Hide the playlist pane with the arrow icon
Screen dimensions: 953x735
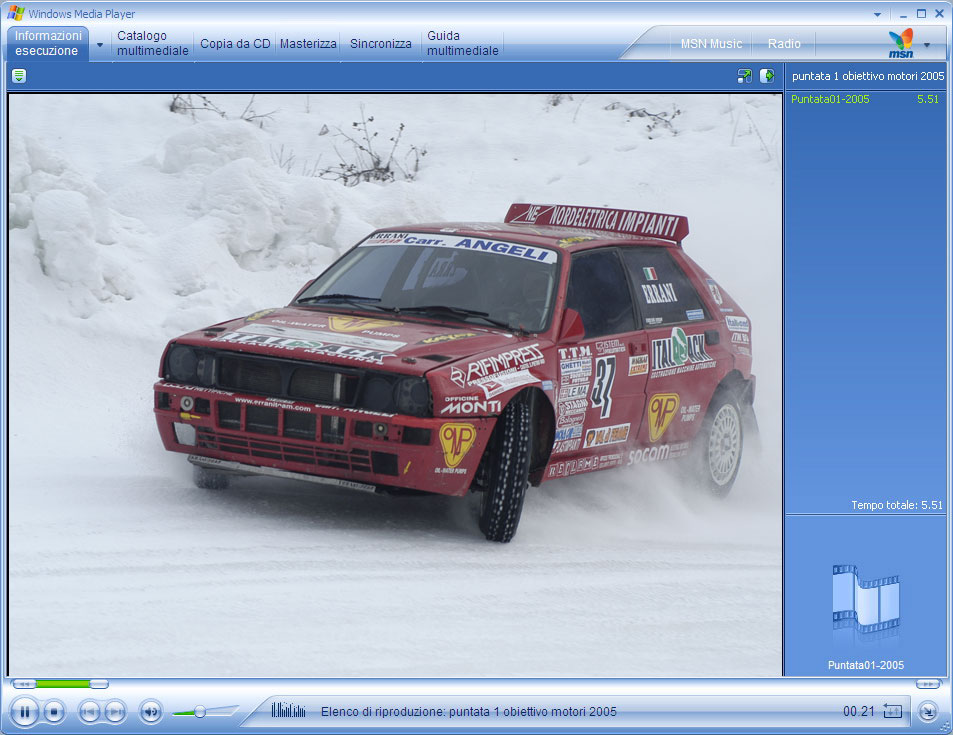[767, 76]
